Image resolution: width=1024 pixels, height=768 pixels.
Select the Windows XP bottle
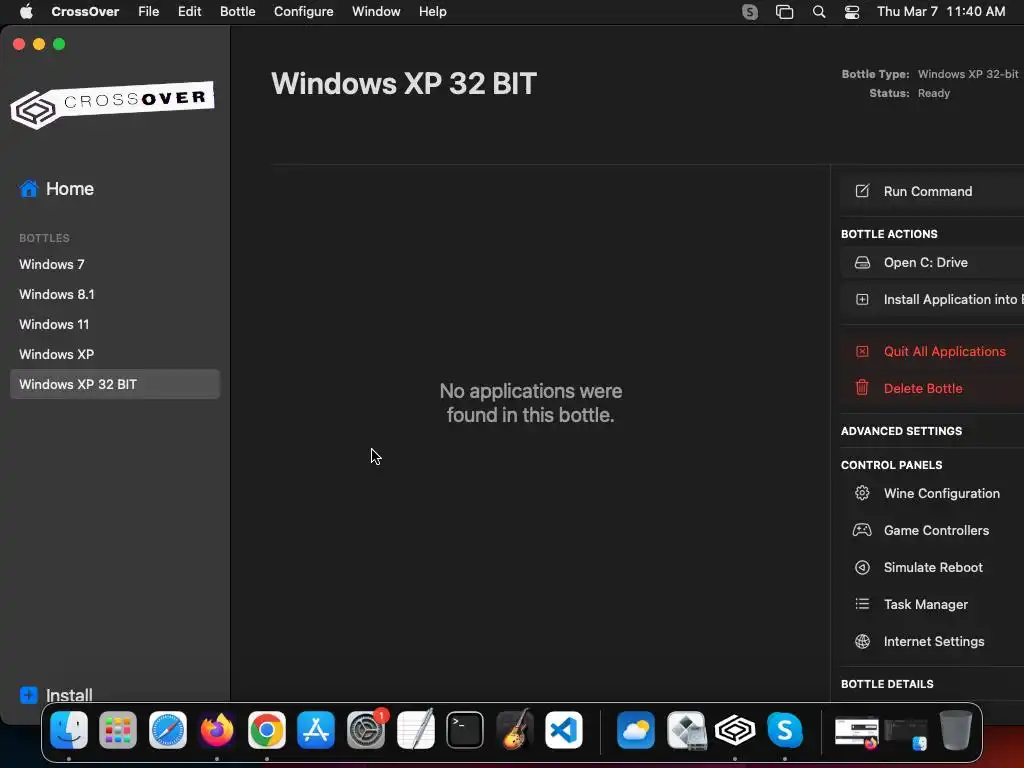(x=115, y=355)
